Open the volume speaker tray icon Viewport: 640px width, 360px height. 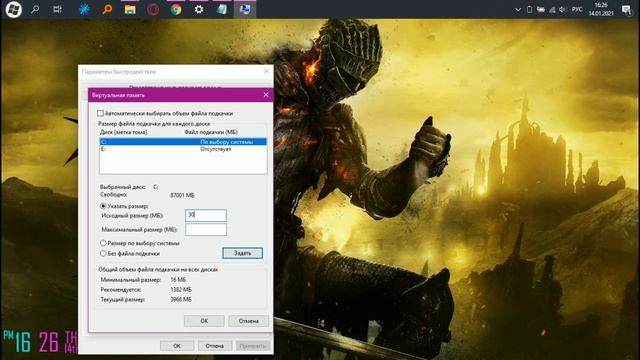coord(562,9)
